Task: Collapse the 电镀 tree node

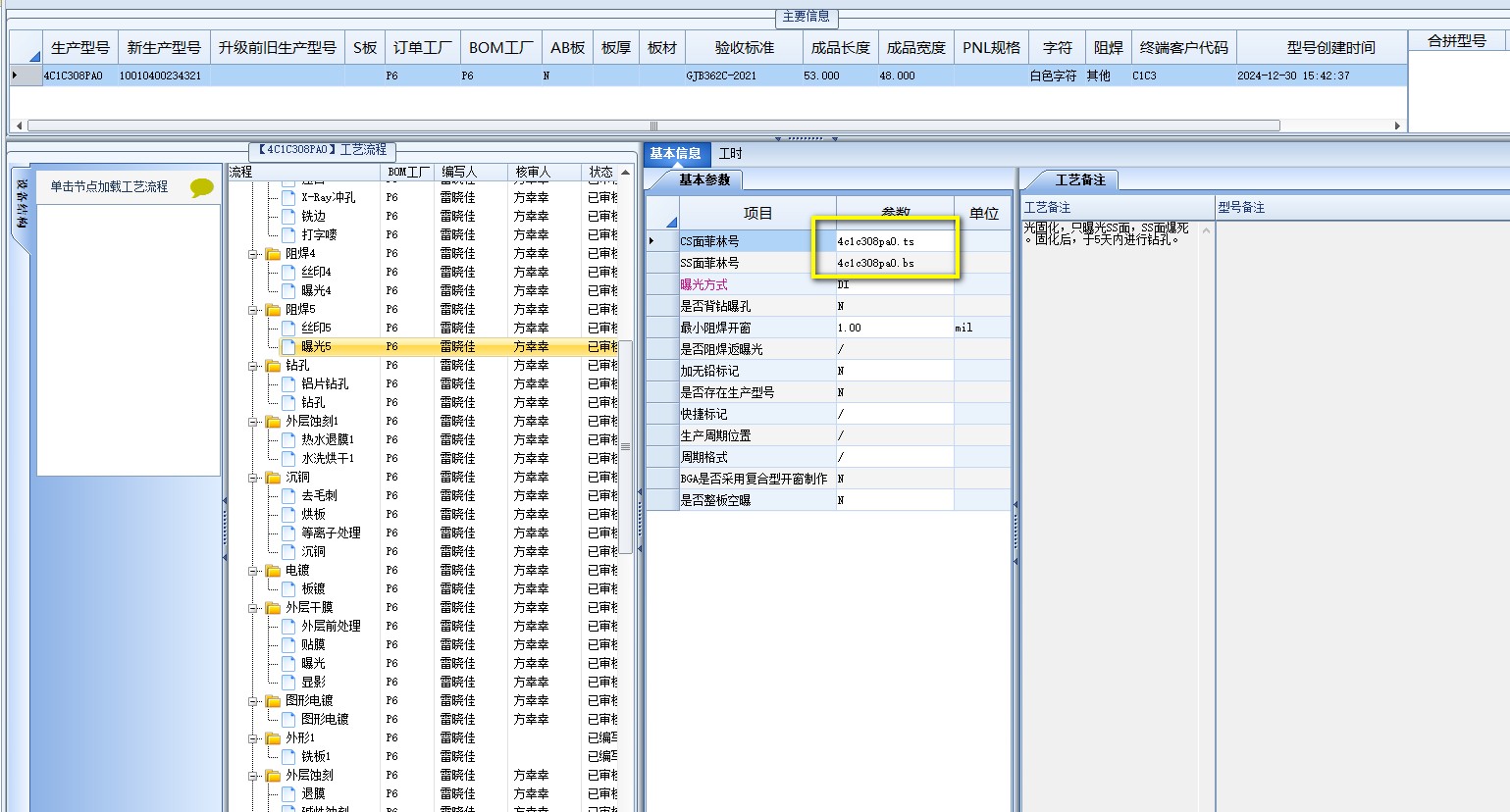Action: (254, 571)
